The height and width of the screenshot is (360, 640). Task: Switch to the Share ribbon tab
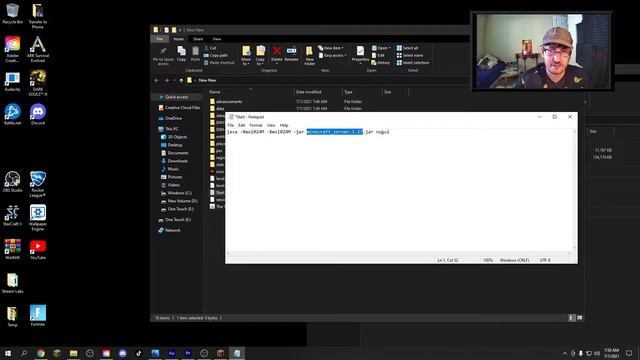pyautogui.click(x=198, y=39)
